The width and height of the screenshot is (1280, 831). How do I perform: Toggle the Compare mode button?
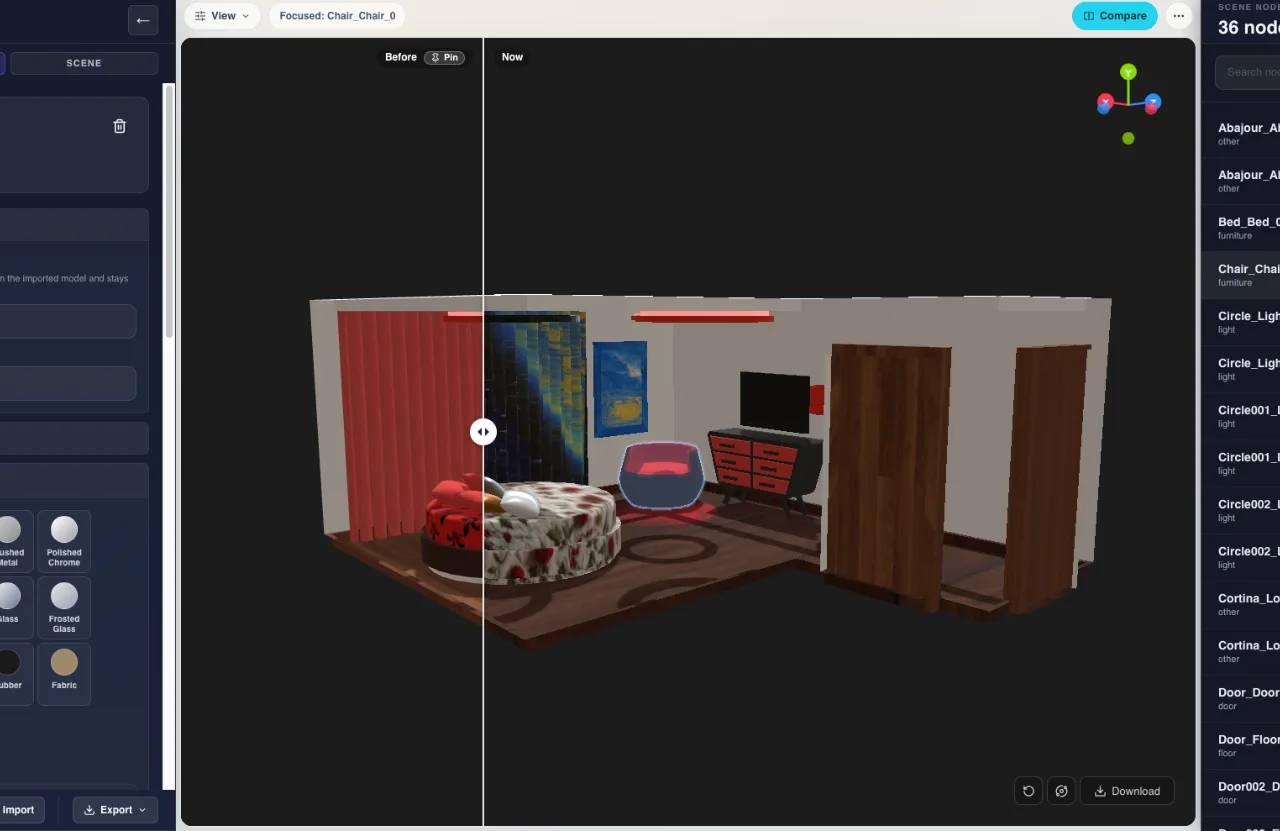tap(1115, 16)
